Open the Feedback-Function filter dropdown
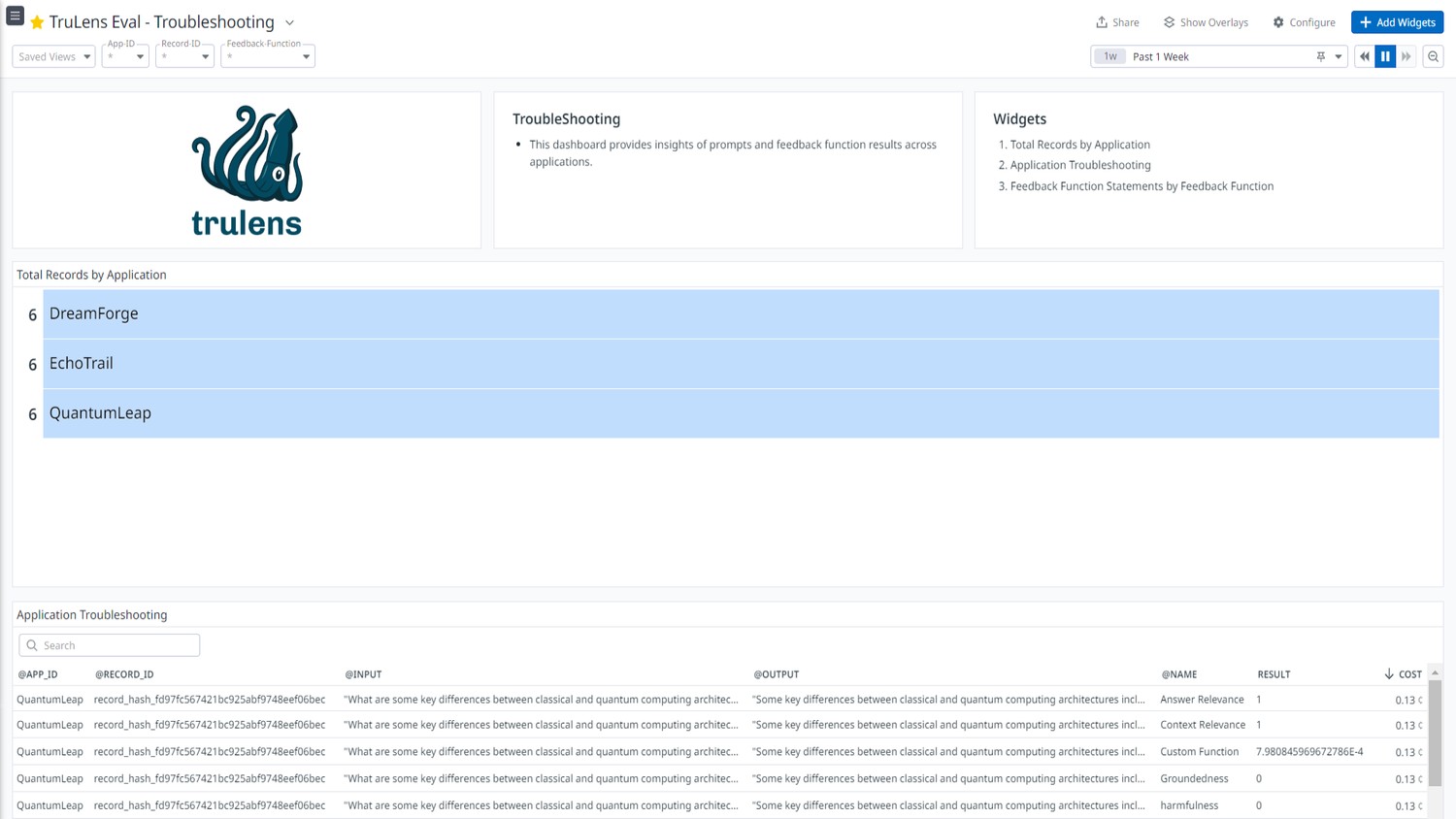 [268, 56]
